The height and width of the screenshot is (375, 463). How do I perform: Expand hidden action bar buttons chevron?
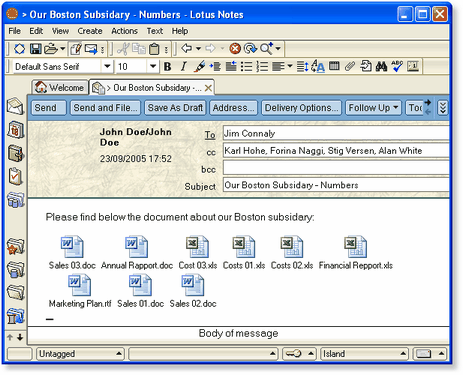443,108
